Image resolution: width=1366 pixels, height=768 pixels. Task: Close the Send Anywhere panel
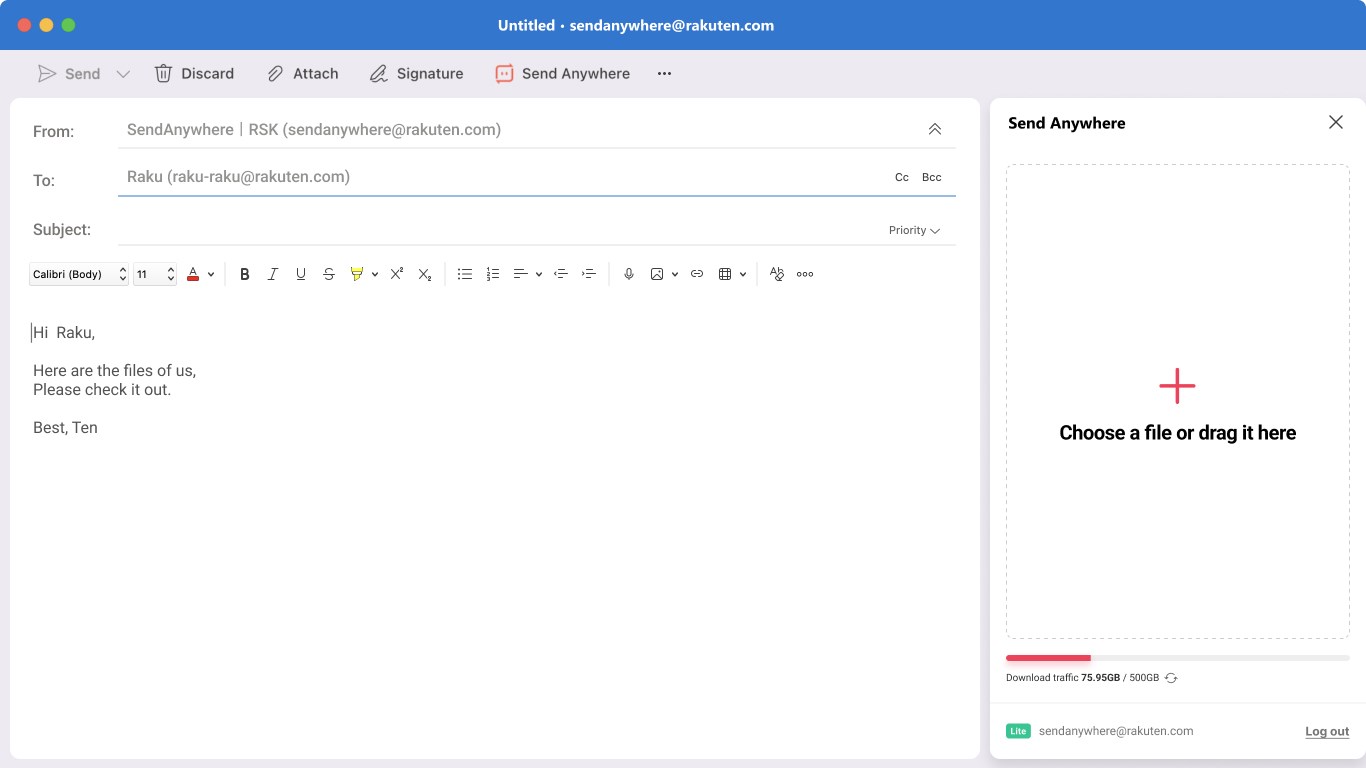[x=1336, y=122]
